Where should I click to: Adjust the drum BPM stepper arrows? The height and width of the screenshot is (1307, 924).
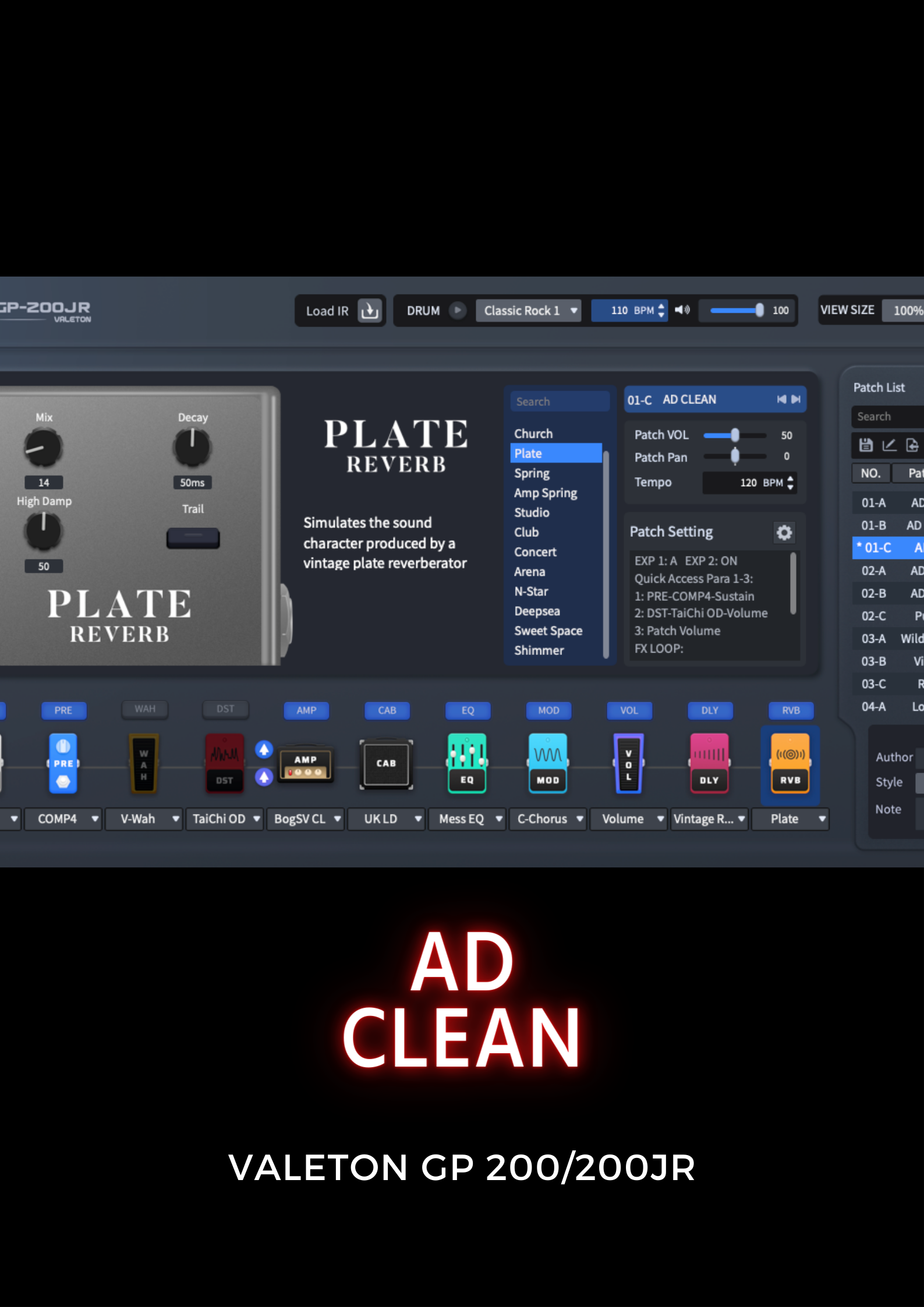pyautogui.click(x=661, y=310)
